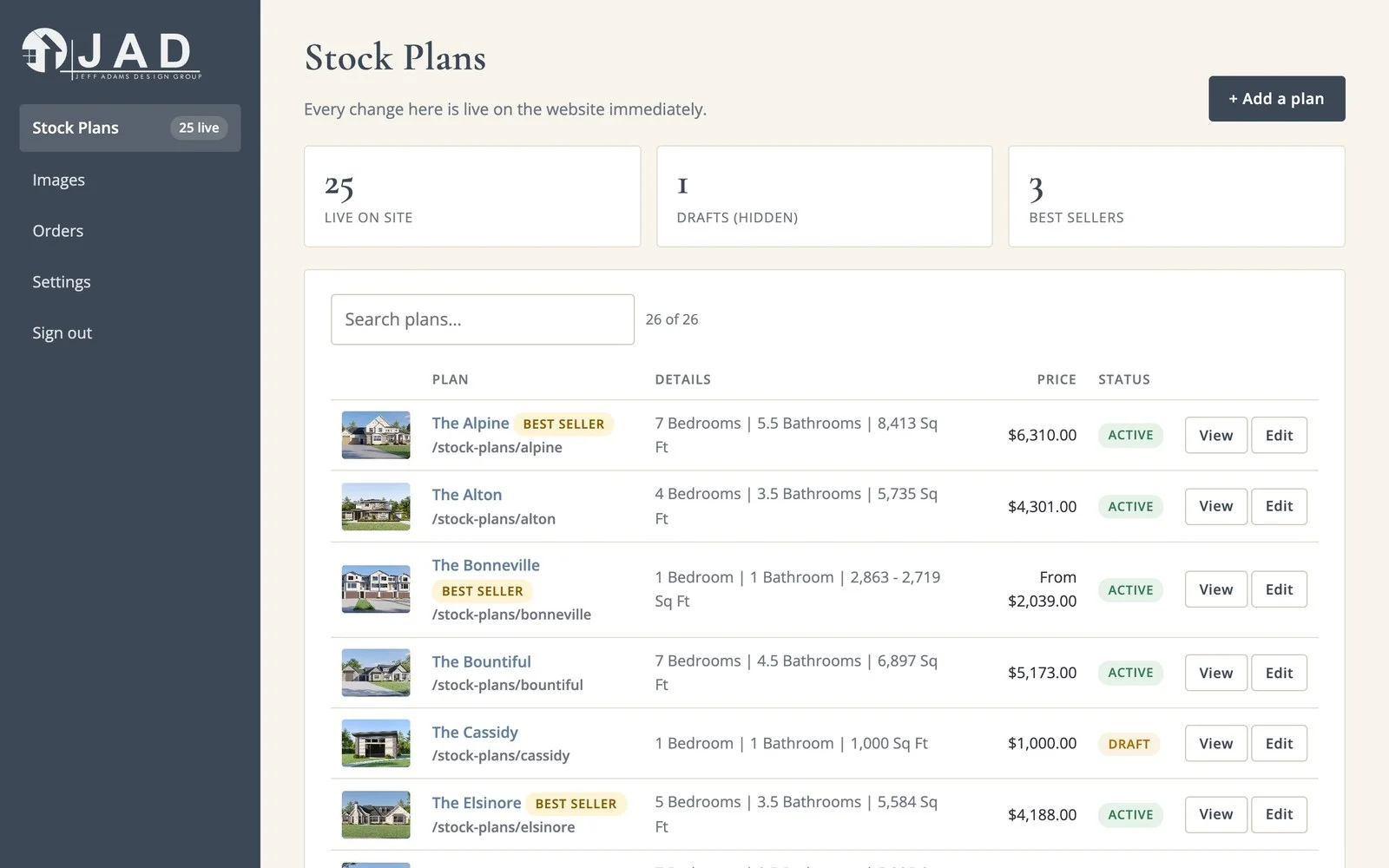Edit The Cassidy draft plan
This screenshot has width=1389, height=868.
tap(1279, 743)
